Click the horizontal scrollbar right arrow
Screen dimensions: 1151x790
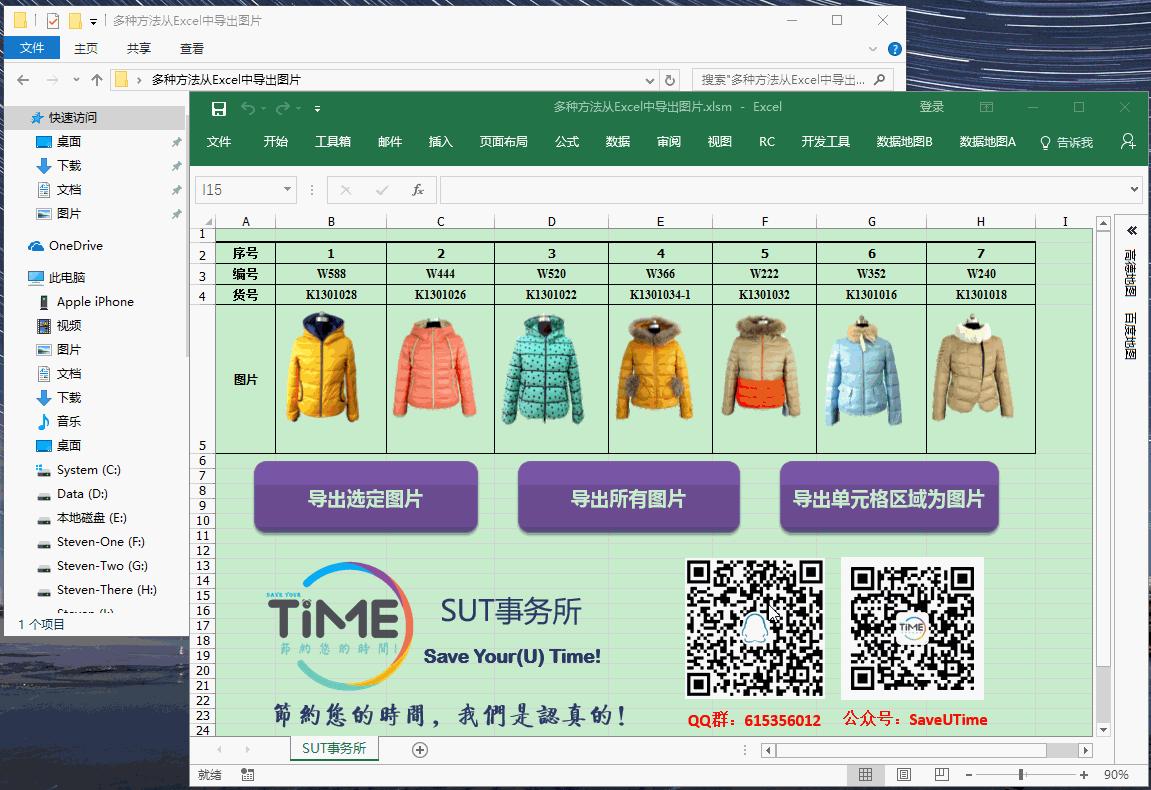click(x=1085, y=750)
